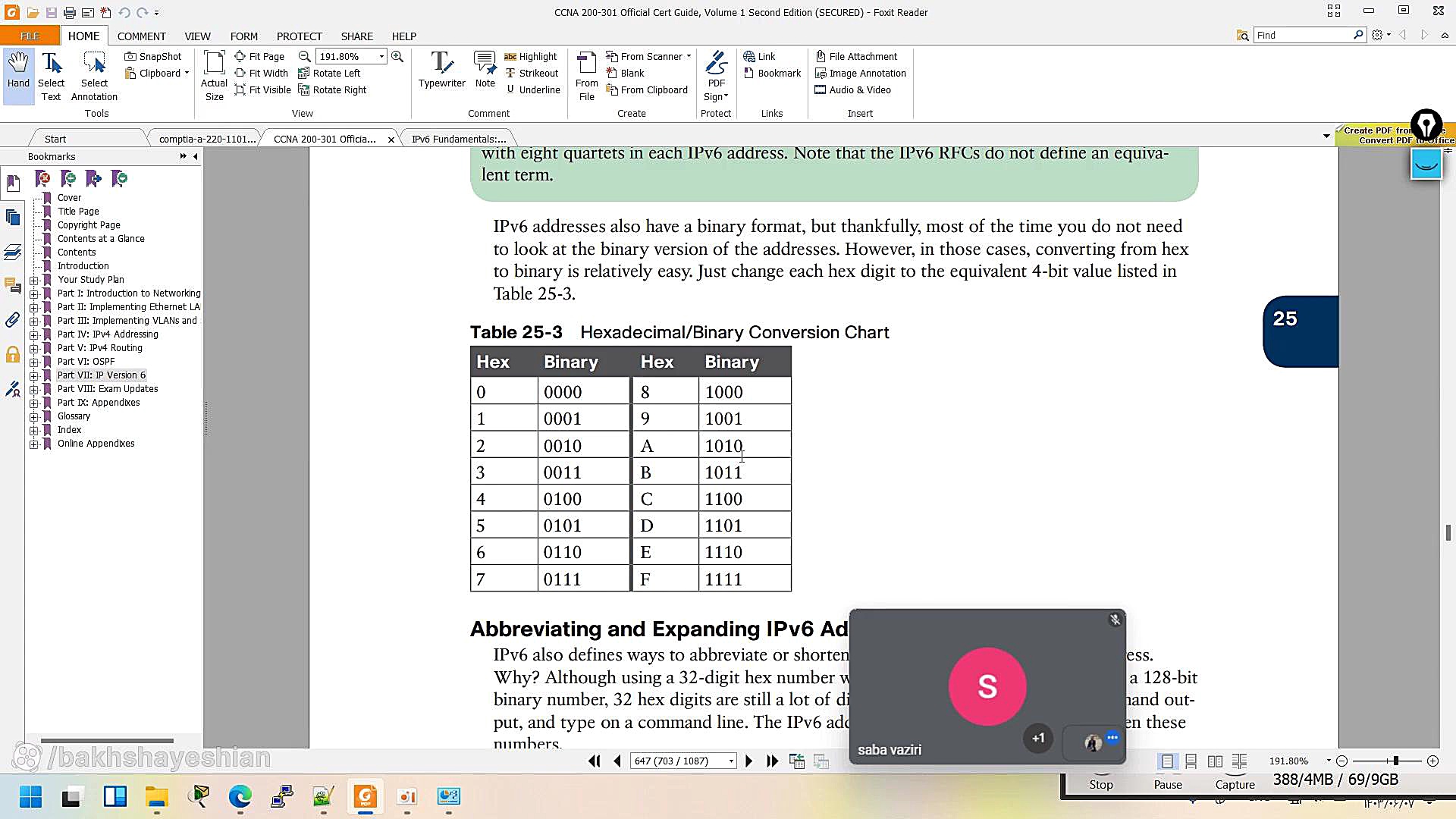Choose the Highlight tool

point(530,56)
